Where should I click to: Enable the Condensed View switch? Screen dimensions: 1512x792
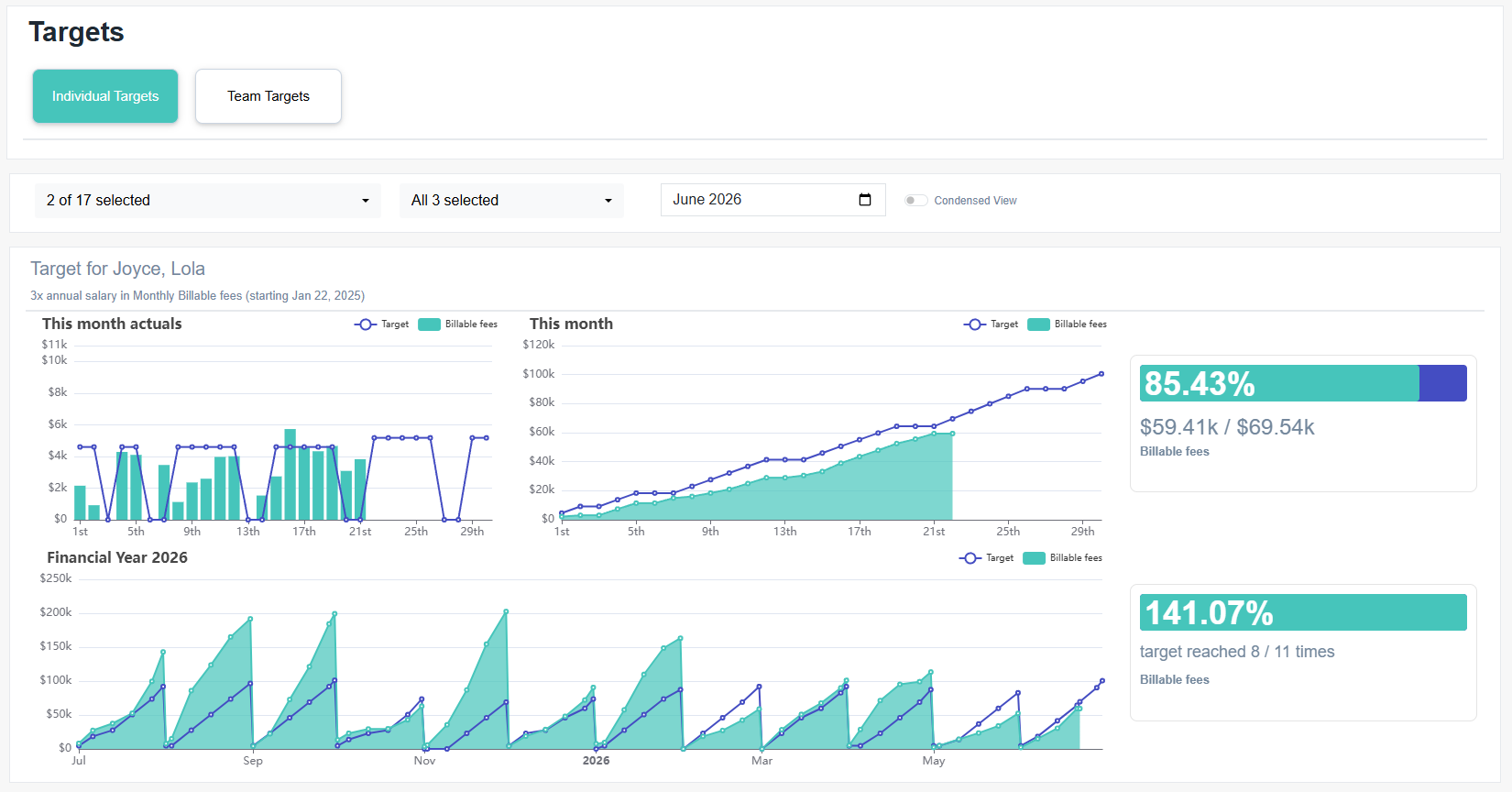[x=915, y=201]
